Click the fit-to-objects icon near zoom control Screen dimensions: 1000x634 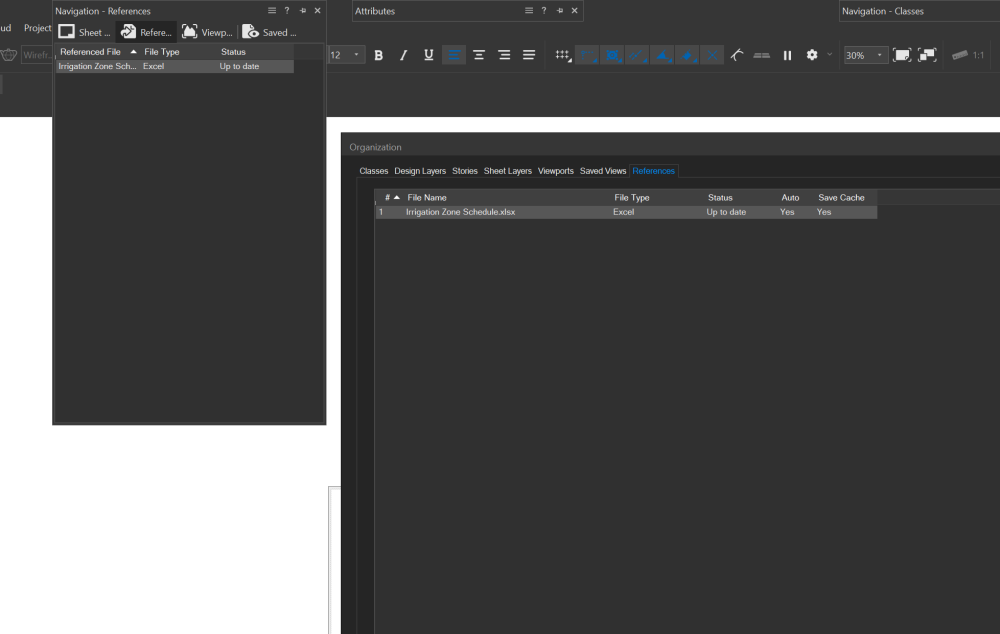click(929, 55)
